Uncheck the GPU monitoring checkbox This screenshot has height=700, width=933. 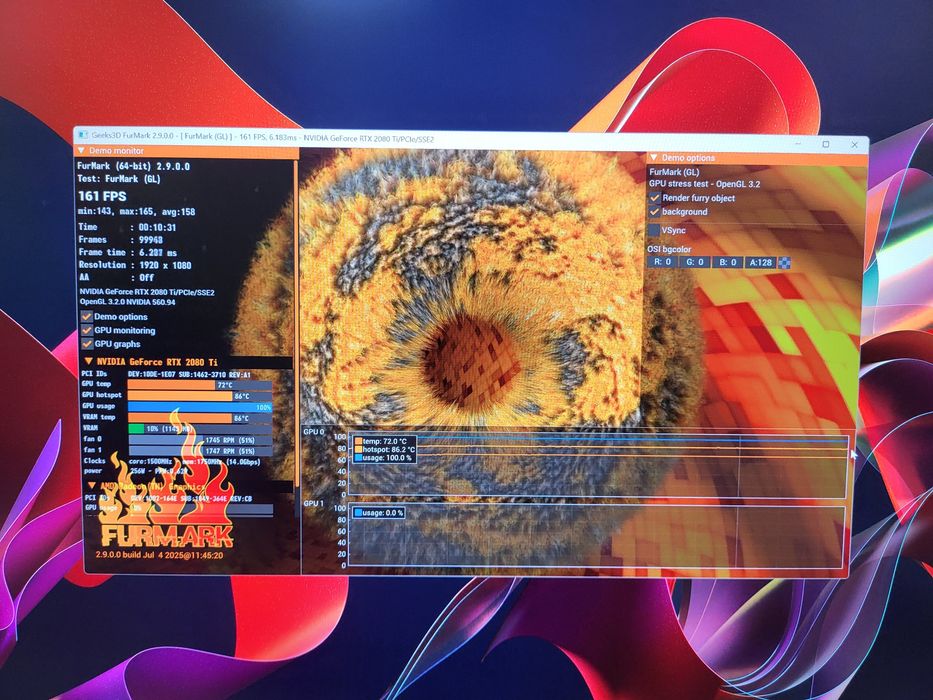click(x=87, y=330)
